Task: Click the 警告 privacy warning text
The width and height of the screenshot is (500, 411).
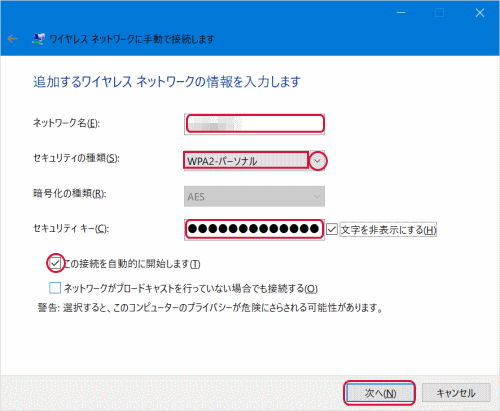Action: point(210,307)
